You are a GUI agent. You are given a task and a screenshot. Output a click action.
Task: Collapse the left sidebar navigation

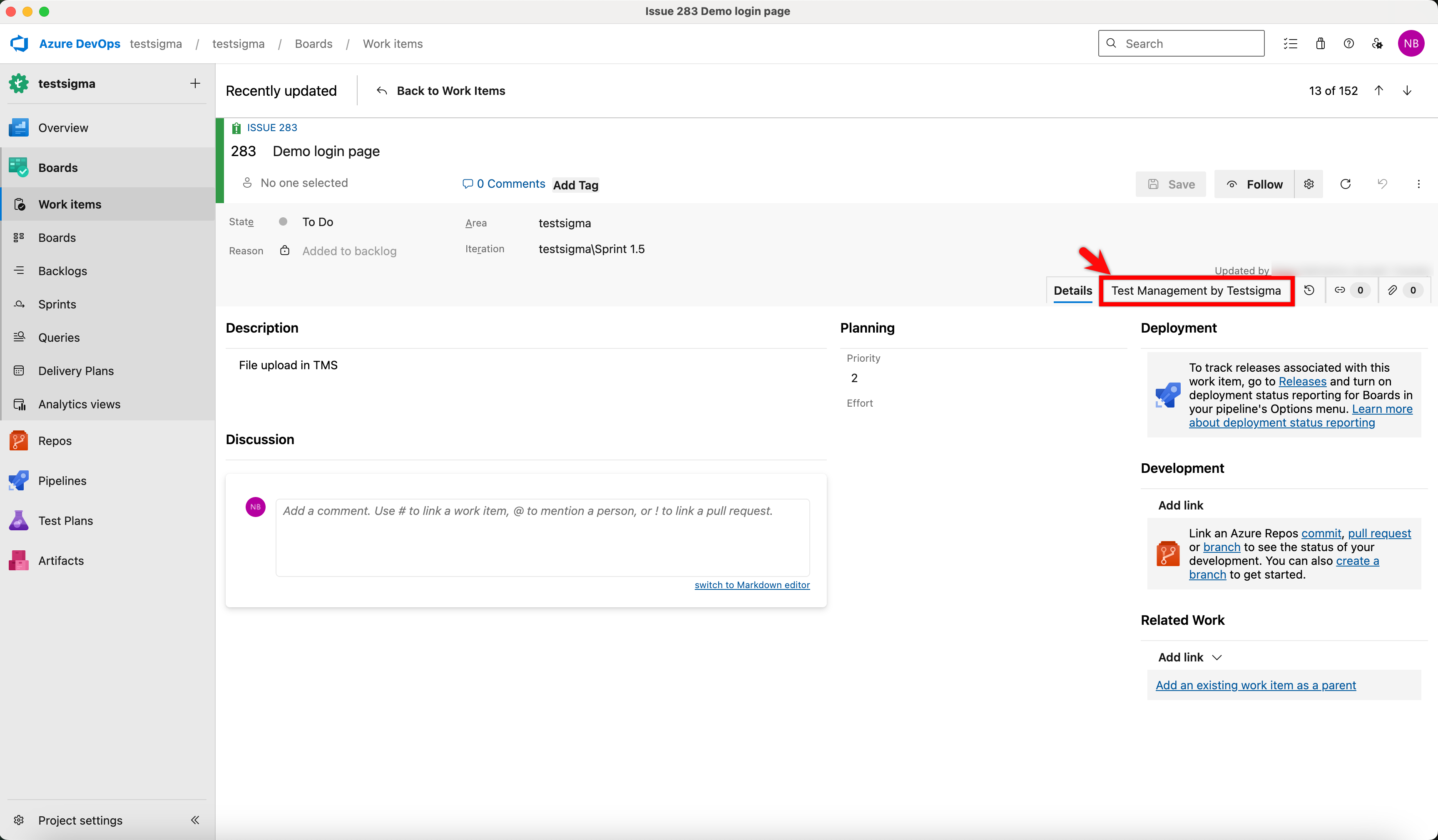point(194,820)
